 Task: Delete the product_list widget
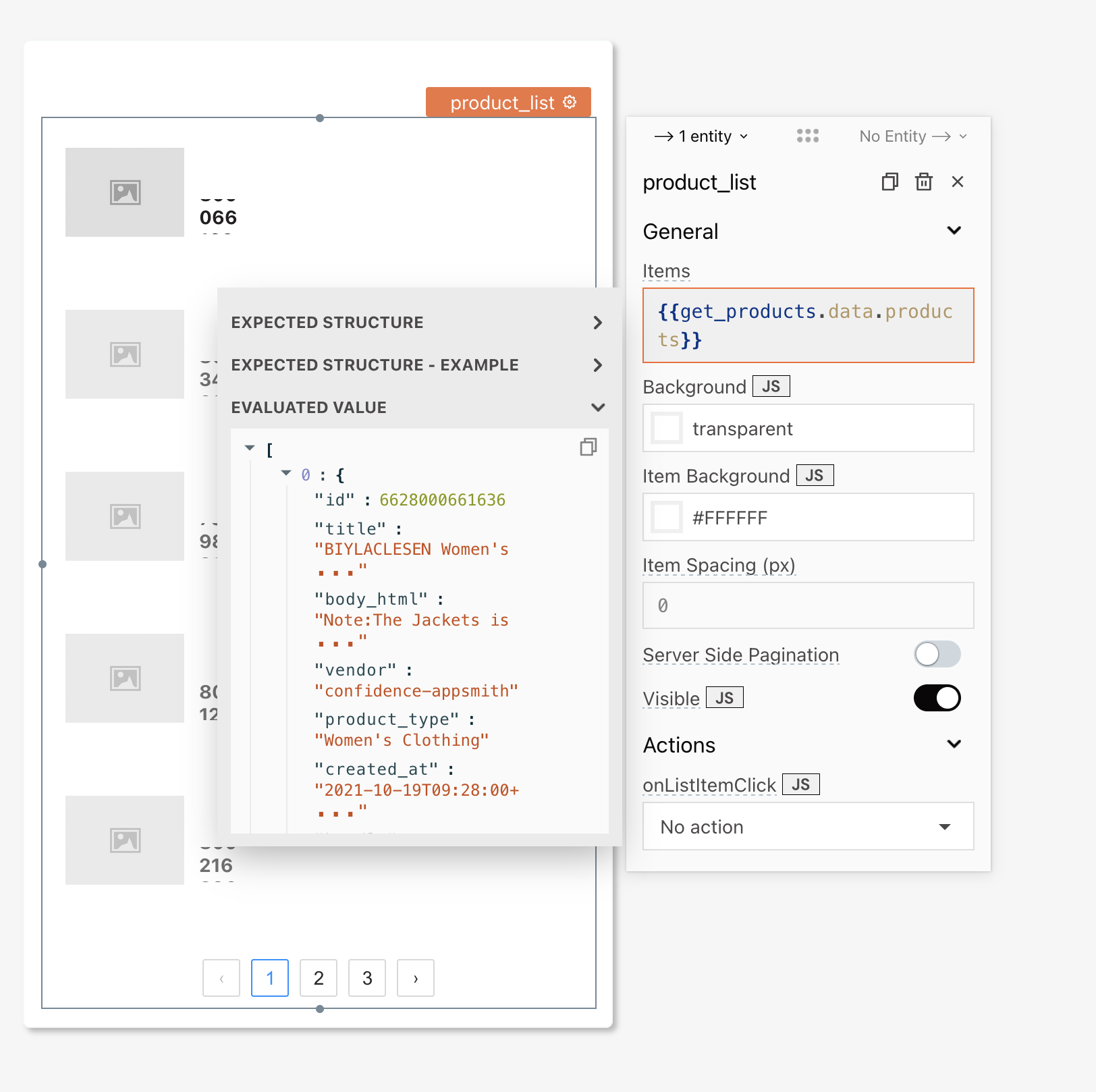[924, 182]
